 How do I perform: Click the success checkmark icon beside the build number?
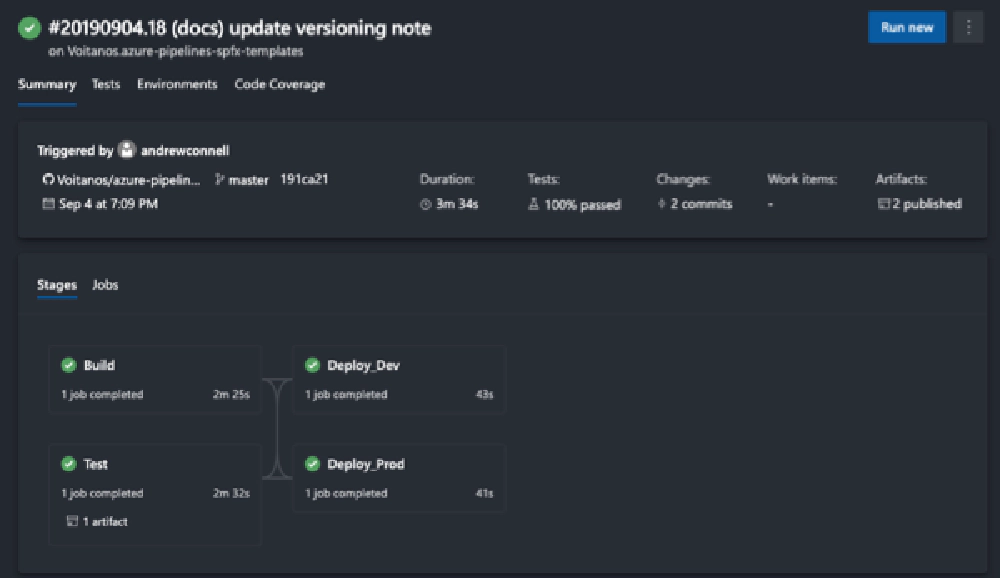point(27,29)
